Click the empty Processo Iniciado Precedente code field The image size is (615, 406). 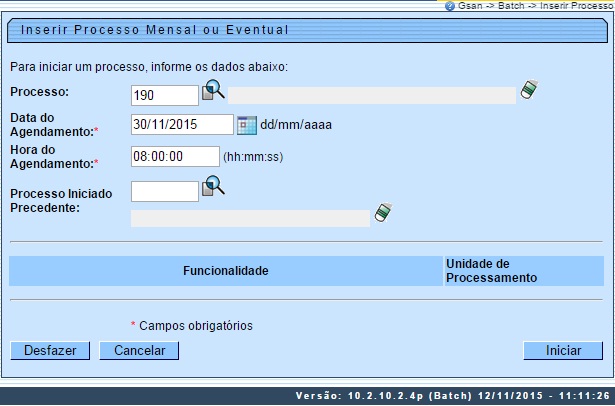tap(165, 191)
